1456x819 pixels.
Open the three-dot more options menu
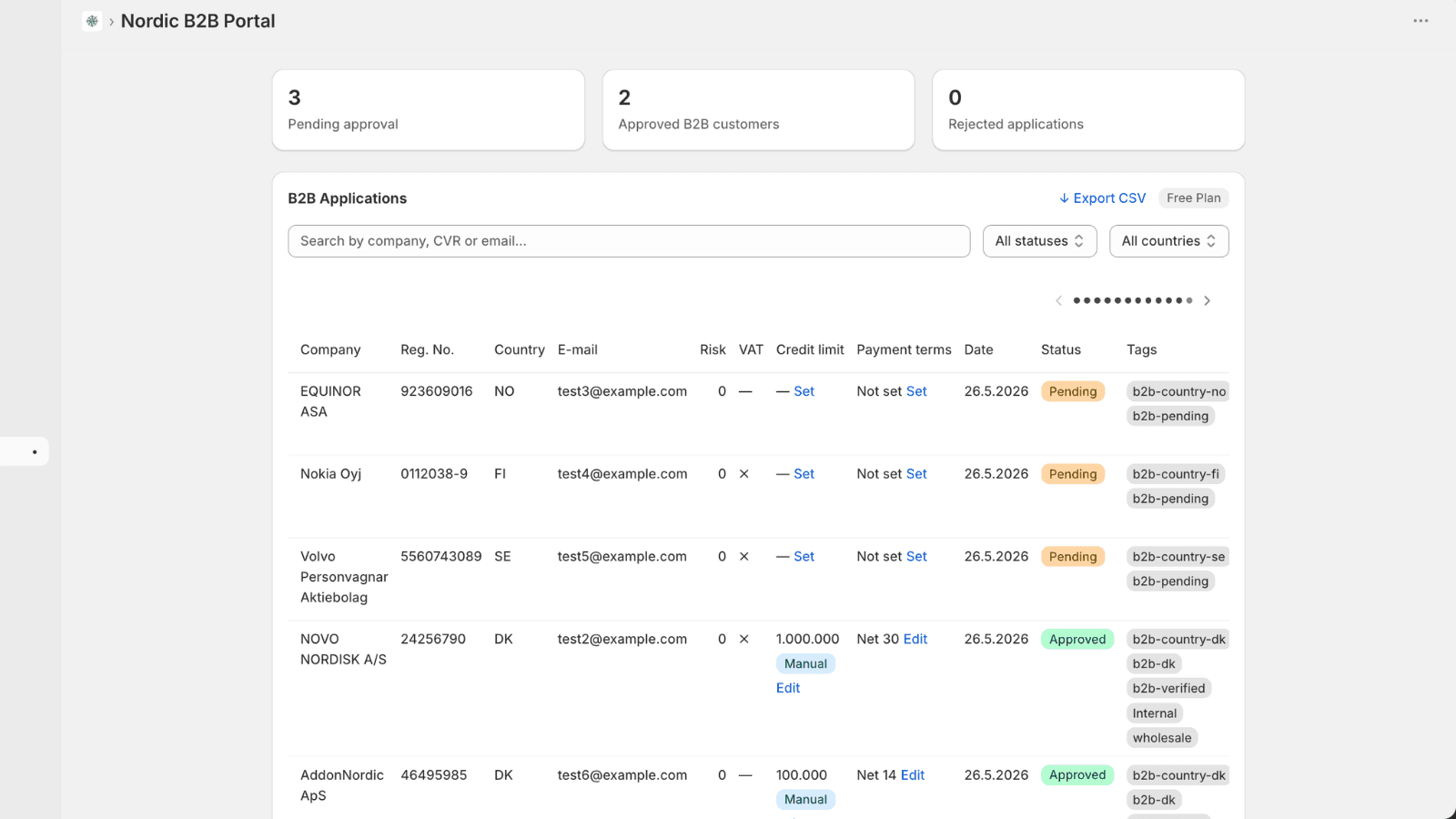coord(1421,21)
